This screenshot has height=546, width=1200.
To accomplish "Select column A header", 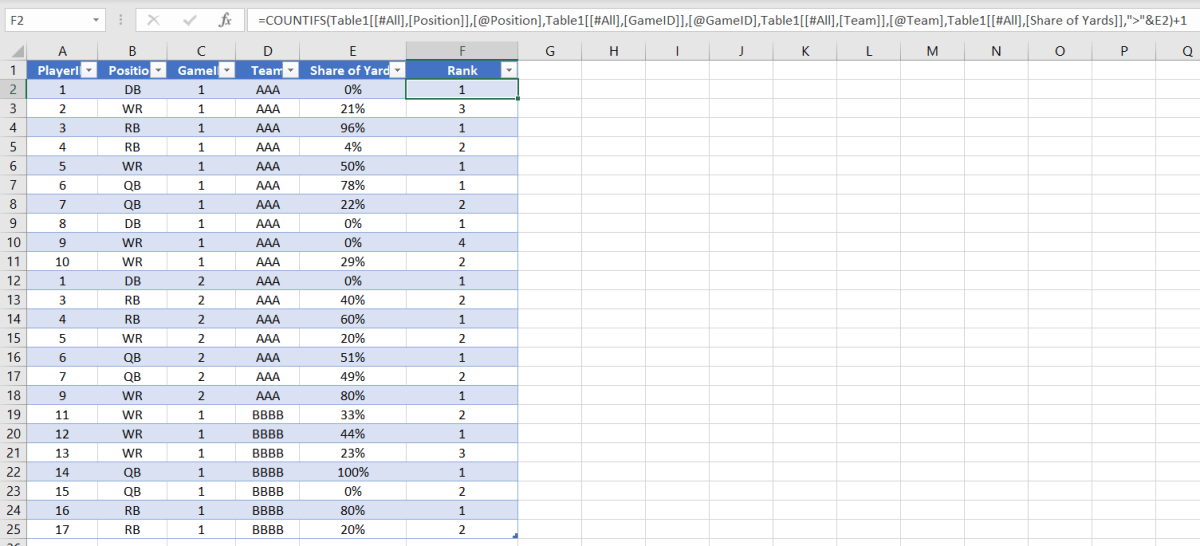I will (62, 51).
